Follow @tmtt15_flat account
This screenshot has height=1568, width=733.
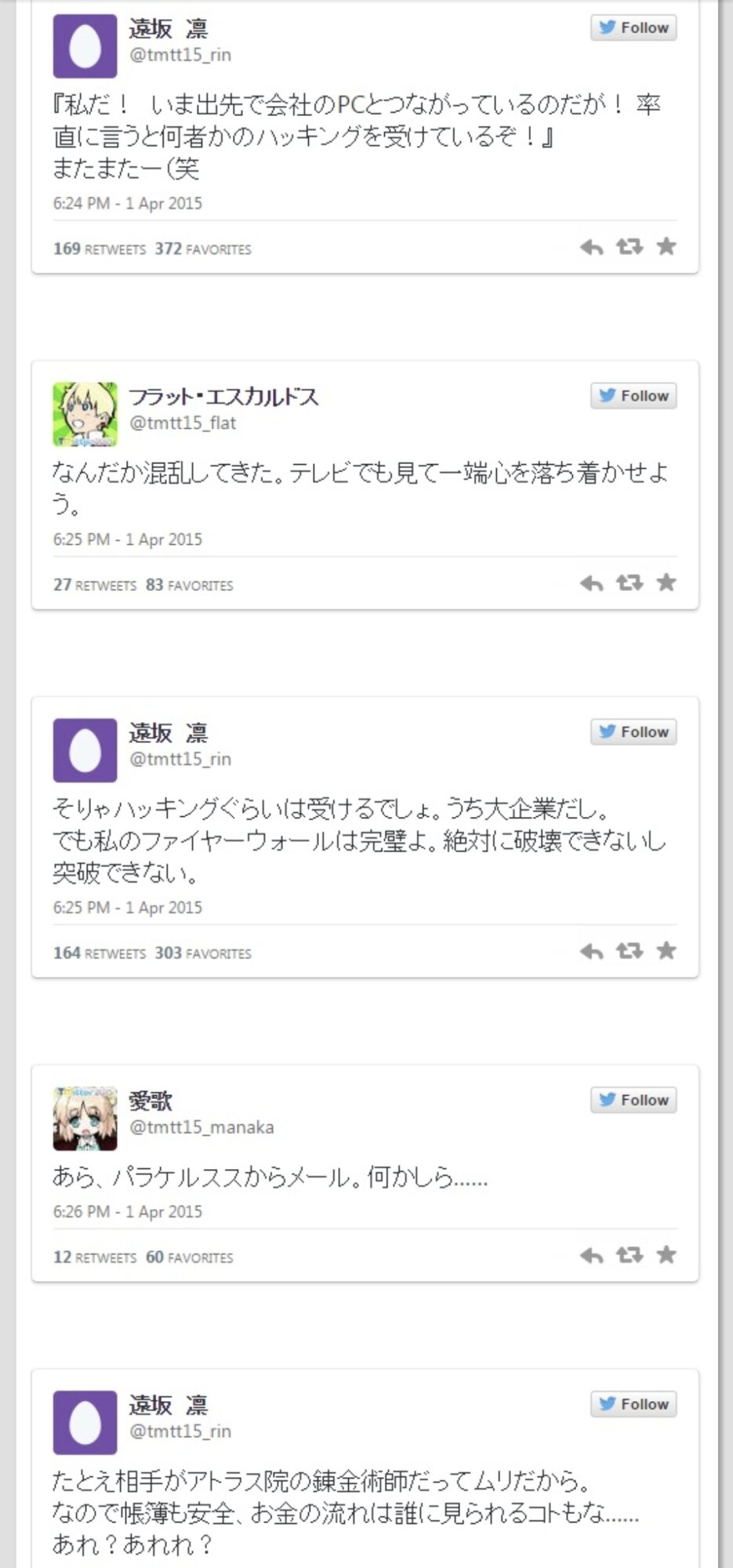(633, 396)
